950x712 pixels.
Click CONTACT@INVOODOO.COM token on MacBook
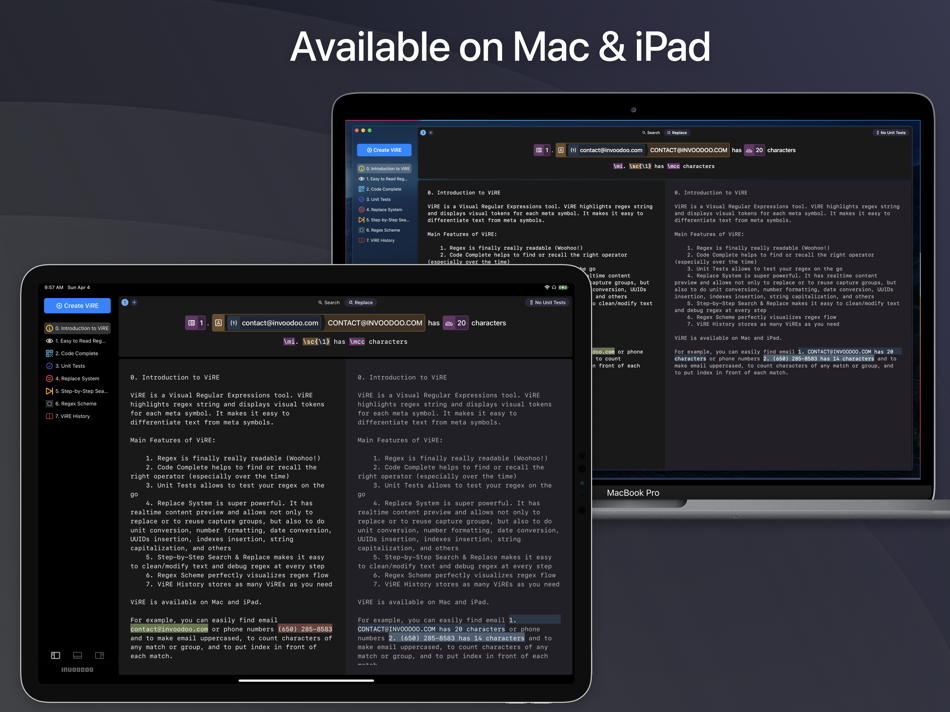pos(688,150)
